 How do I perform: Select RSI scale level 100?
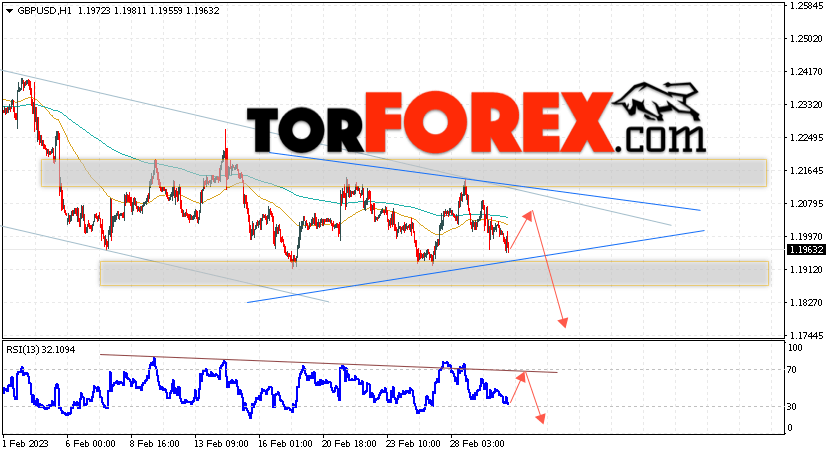tap(795, 348)
